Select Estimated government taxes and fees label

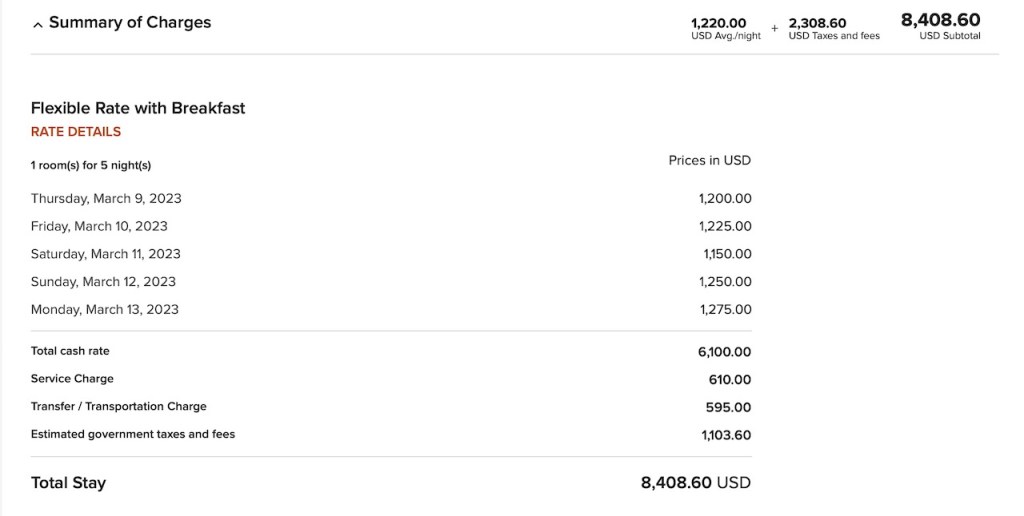pos(133,434)
